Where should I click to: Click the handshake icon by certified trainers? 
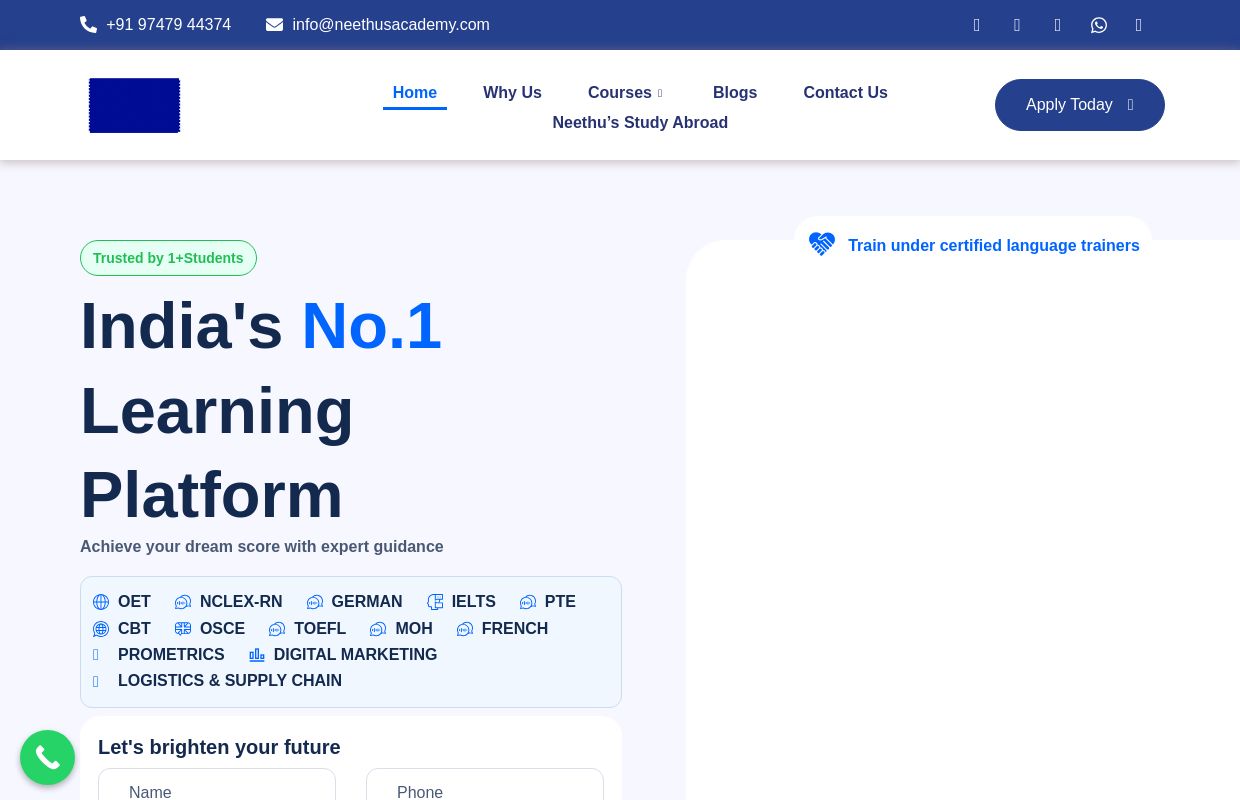(x=822, y=245)
